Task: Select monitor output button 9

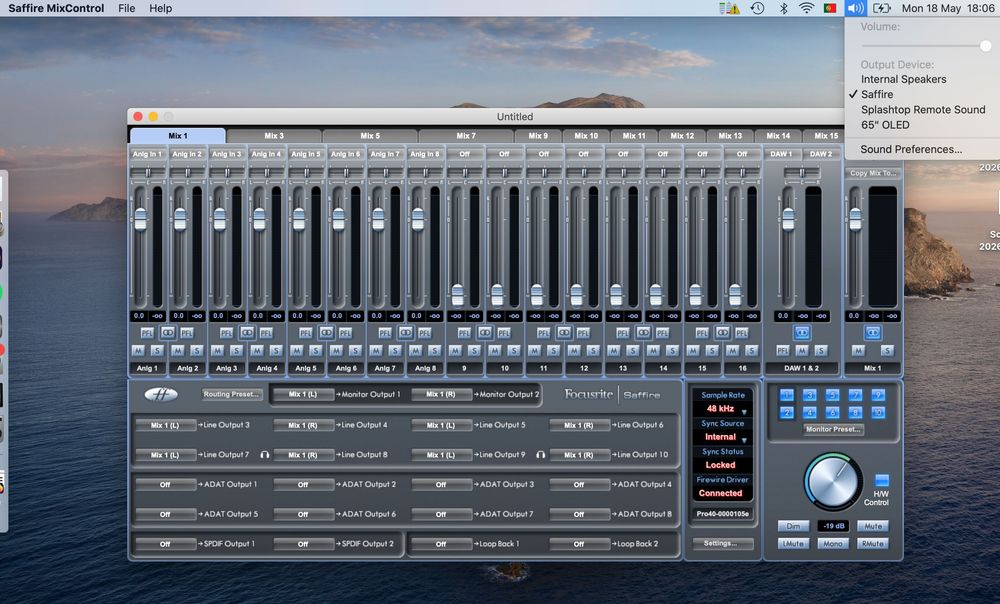Action: (x=878, y=395)
